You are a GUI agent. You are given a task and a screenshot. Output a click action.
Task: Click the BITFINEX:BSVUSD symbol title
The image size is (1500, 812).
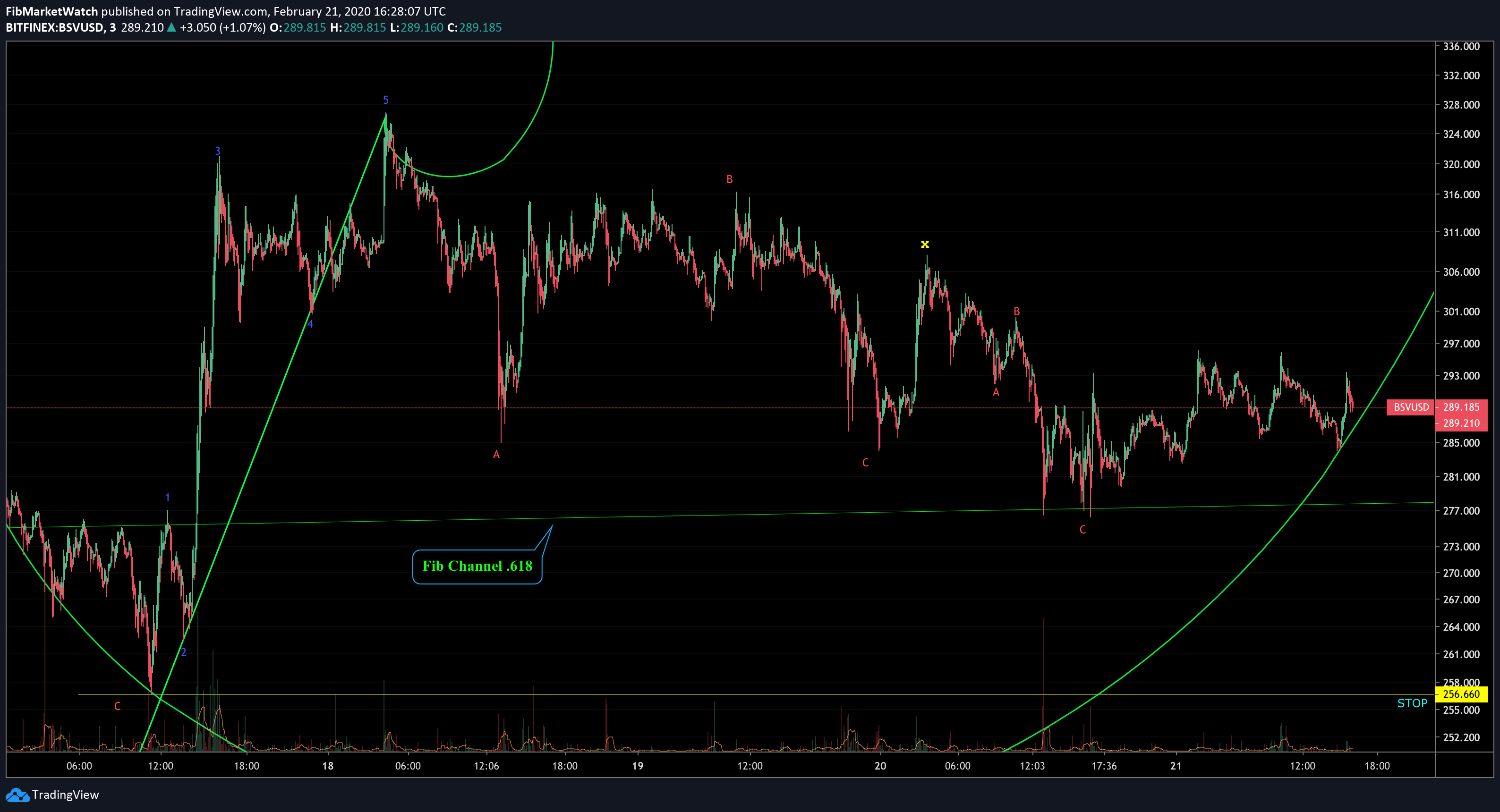tap(54, 27)
